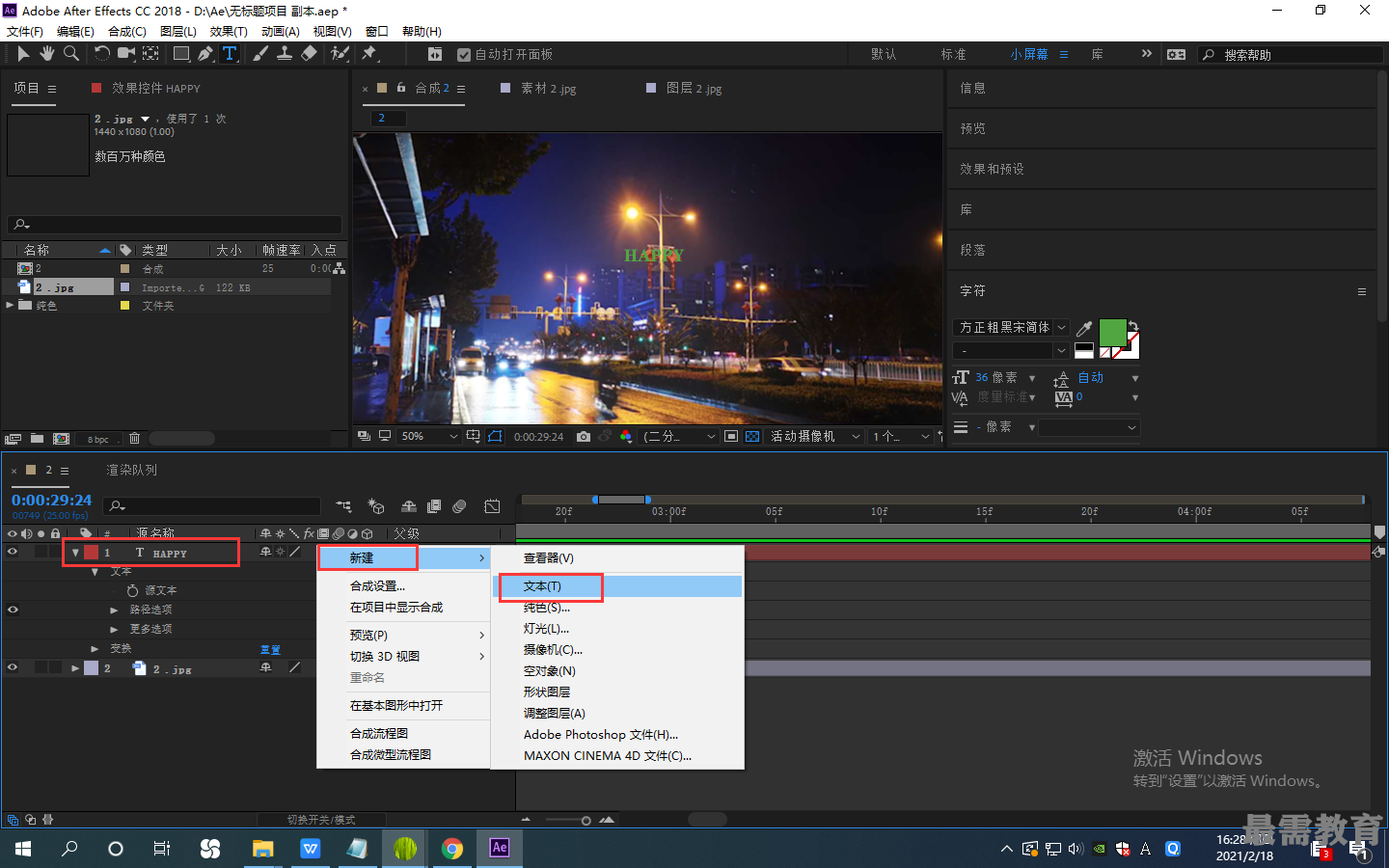
Task: Open the graph editor icon
Action: 492,506
